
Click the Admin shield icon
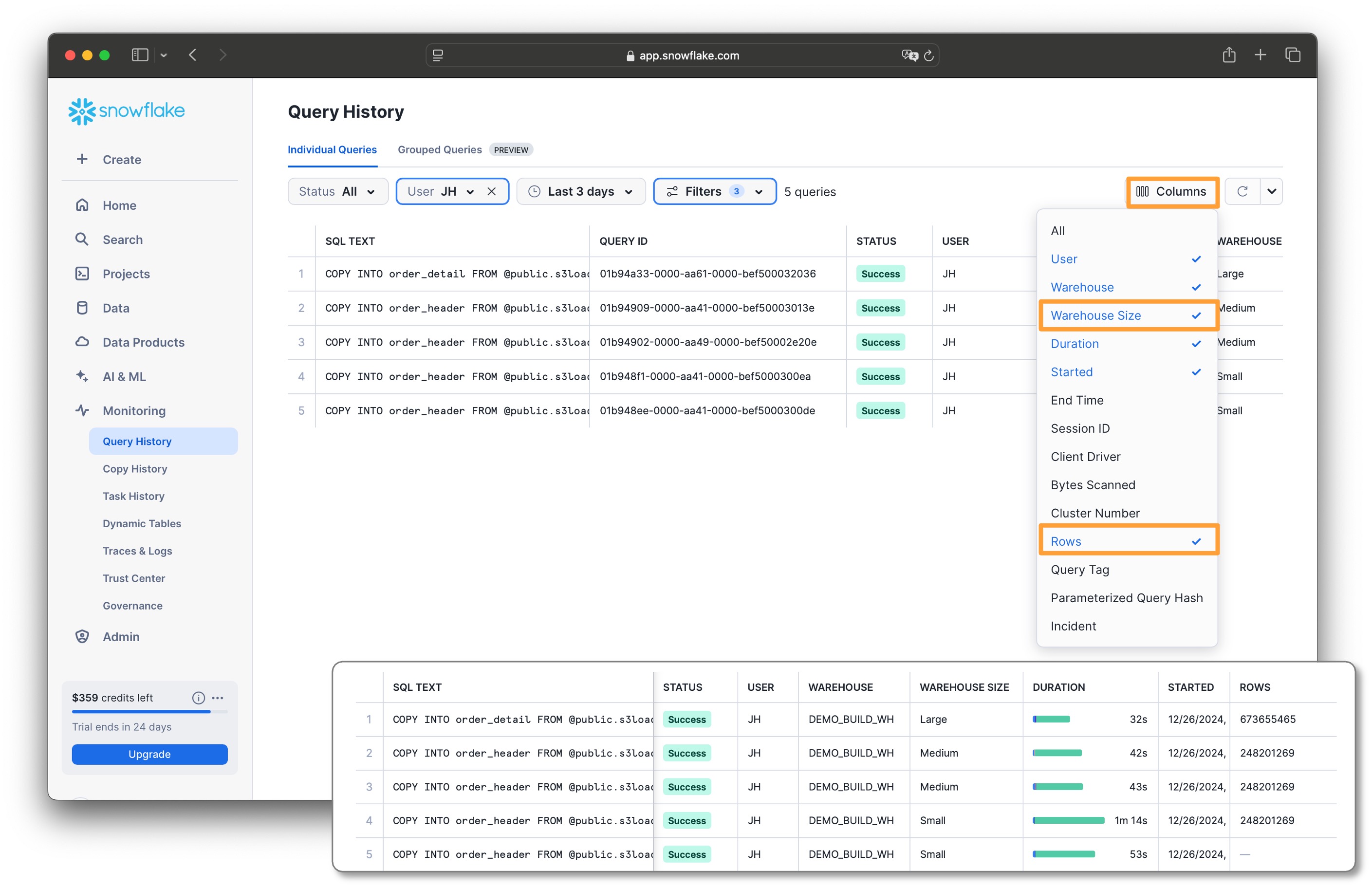pyautogui.click(x=82, y=637)
